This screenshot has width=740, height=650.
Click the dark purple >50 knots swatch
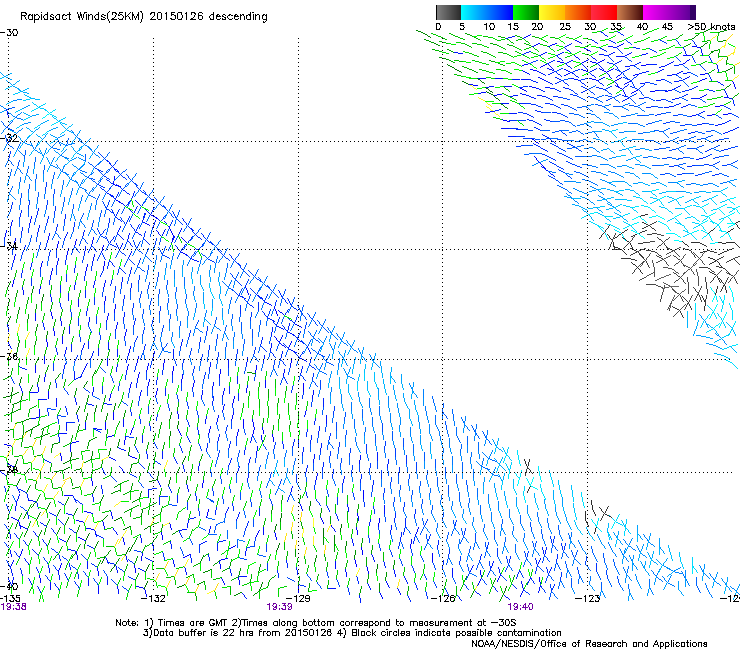(x=692, y=12)
